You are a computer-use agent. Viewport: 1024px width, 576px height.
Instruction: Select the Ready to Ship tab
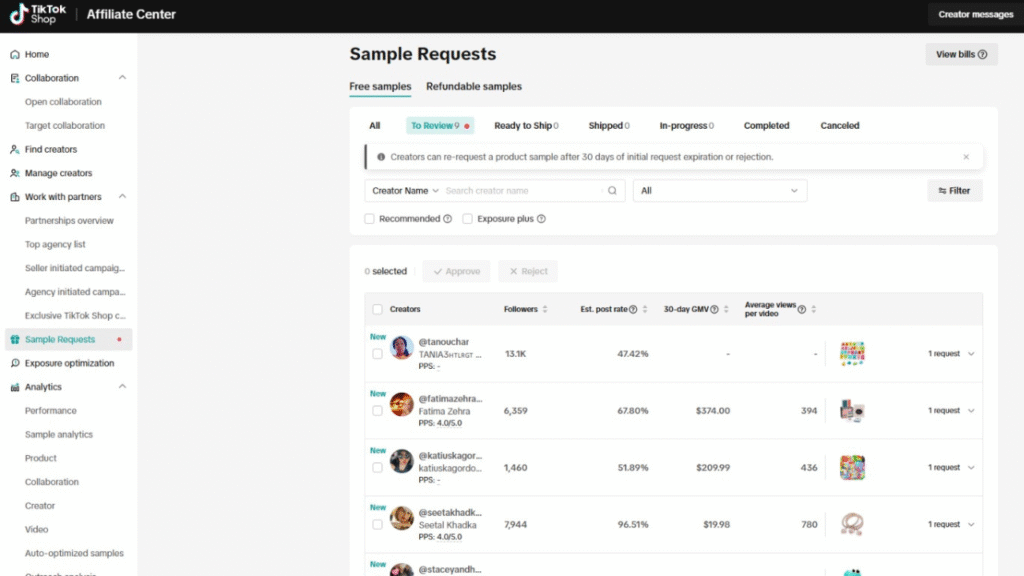[x=525, y=126]
